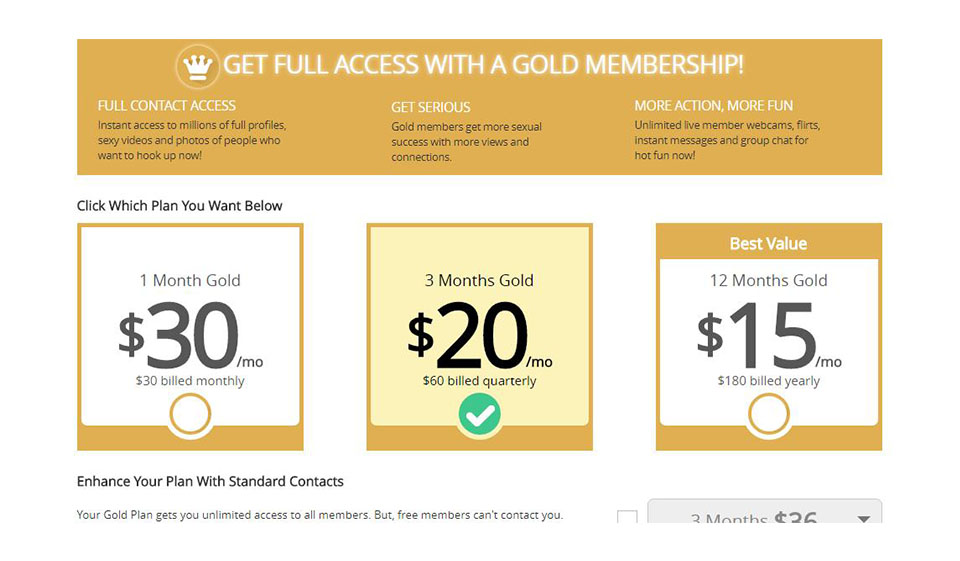Click the More Action, More Fun heading

click(714, 105)
